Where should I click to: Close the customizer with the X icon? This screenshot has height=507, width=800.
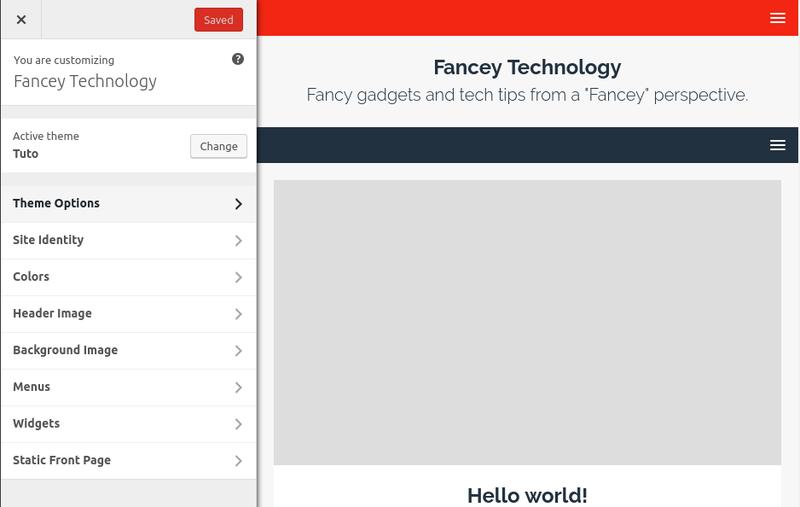tap(21, 19)
